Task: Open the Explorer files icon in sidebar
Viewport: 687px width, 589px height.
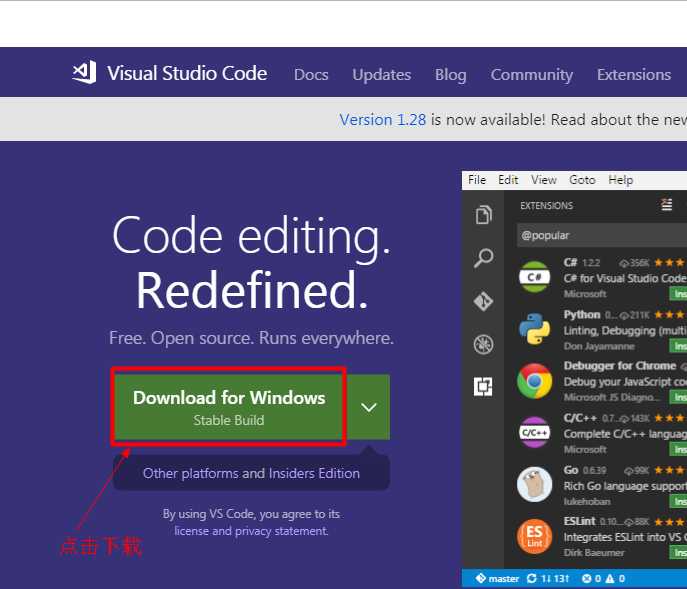Action: pyautogui.click(x=483, y=215)
